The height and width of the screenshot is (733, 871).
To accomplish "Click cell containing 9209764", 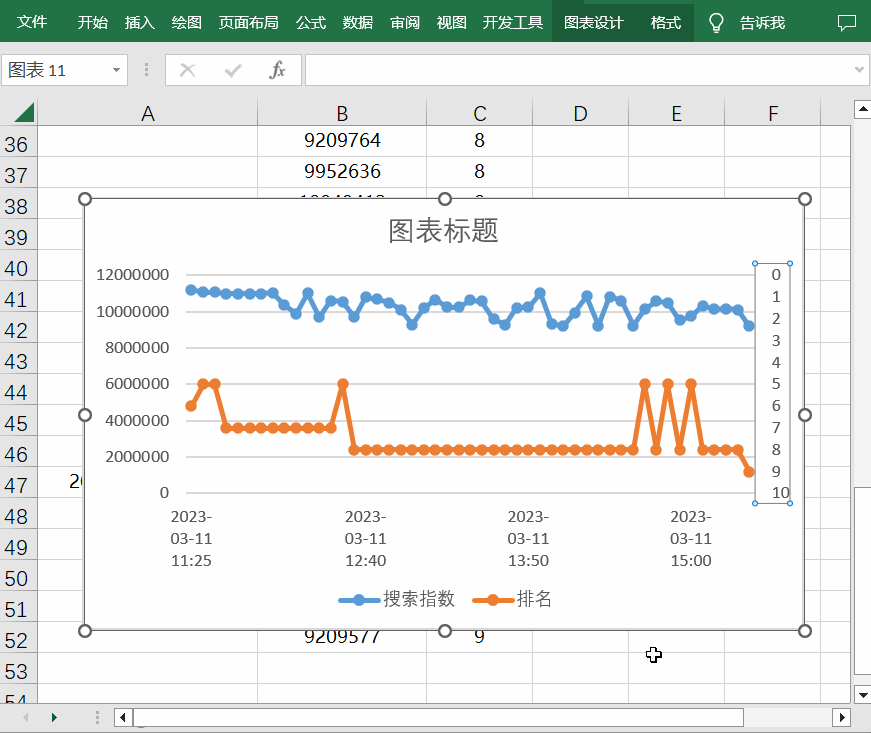I will [342, 140].
